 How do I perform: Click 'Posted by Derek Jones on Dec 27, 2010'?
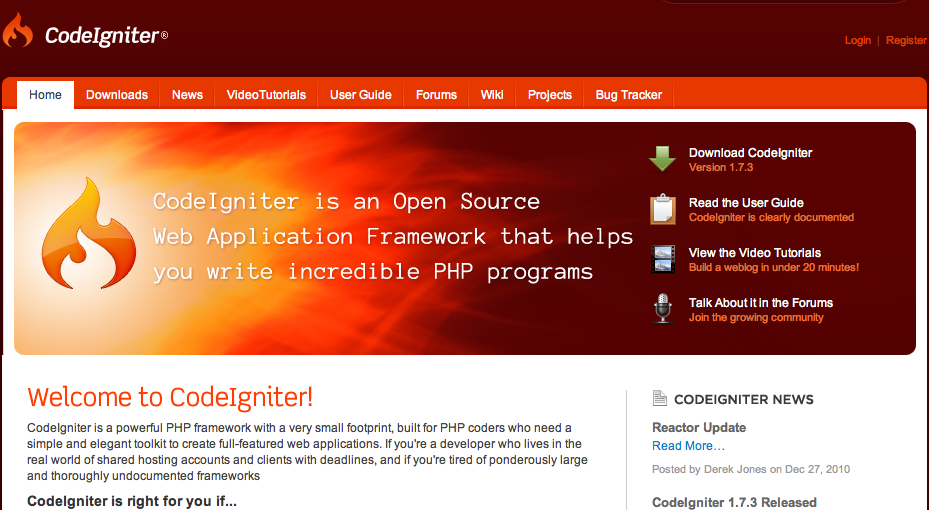pos(751,469)
